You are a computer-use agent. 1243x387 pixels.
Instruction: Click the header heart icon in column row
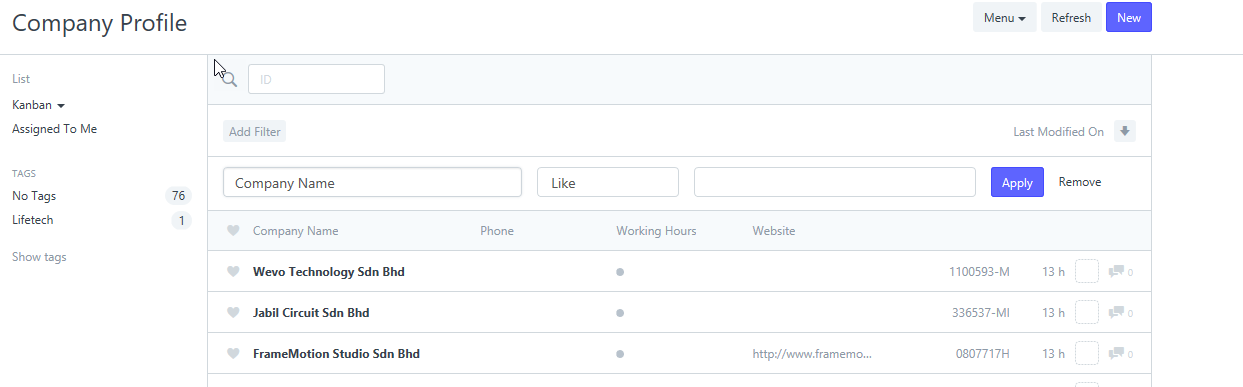(233, 231)
